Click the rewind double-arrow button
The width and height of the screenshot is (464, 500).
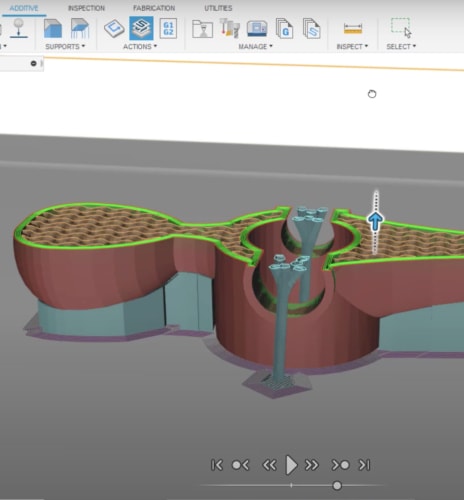(269, 465)
